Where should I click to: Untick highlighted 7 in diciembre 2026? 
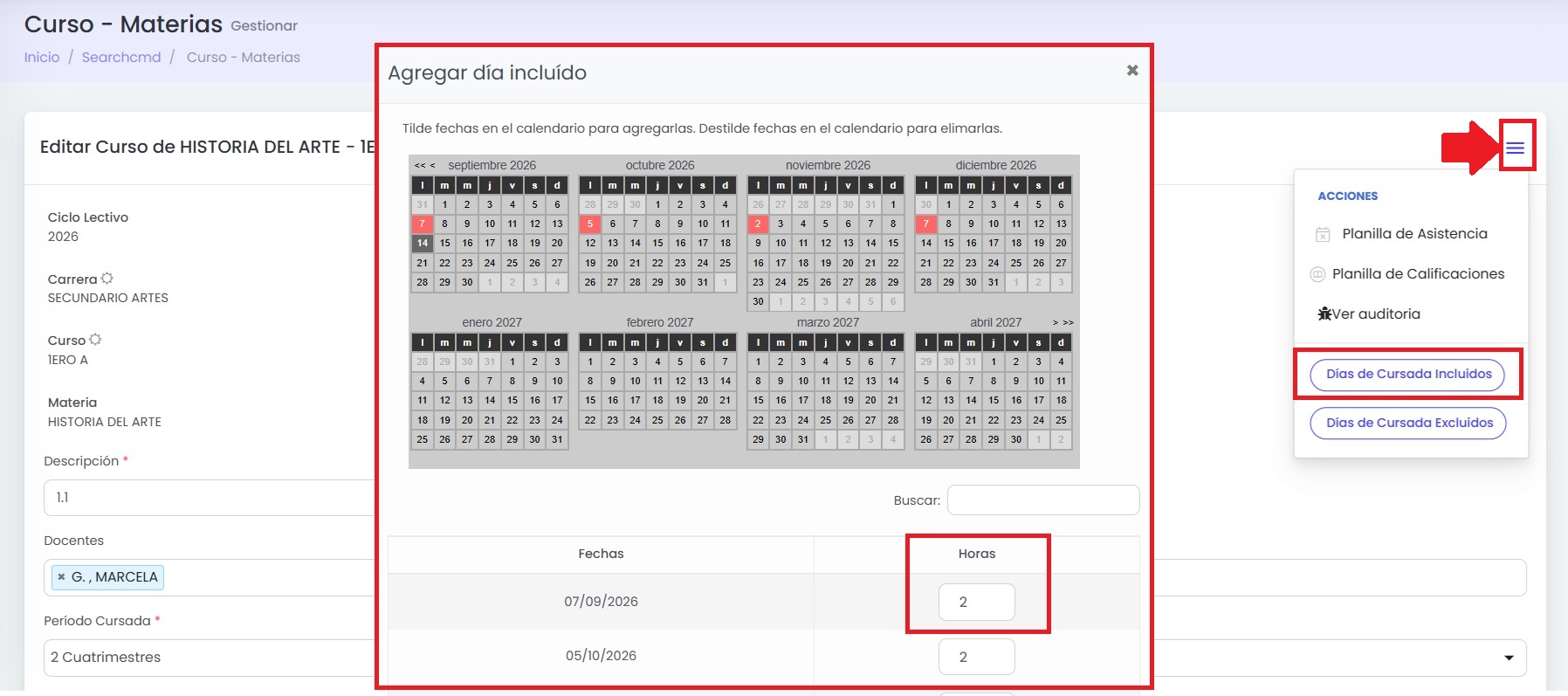[x=926, y=224]
